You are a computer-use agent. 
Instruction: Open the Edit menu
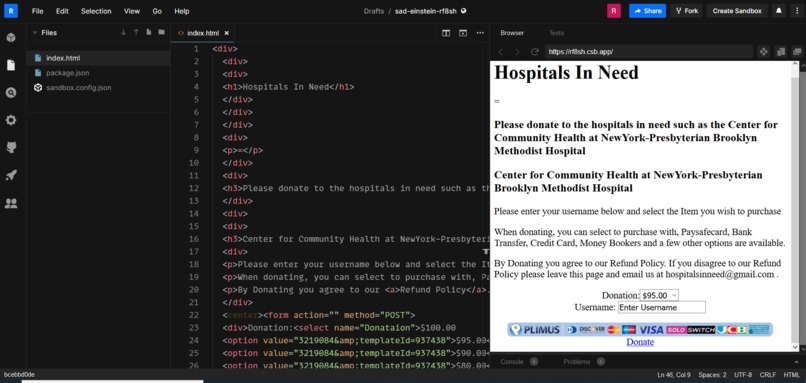click(62, 11)
